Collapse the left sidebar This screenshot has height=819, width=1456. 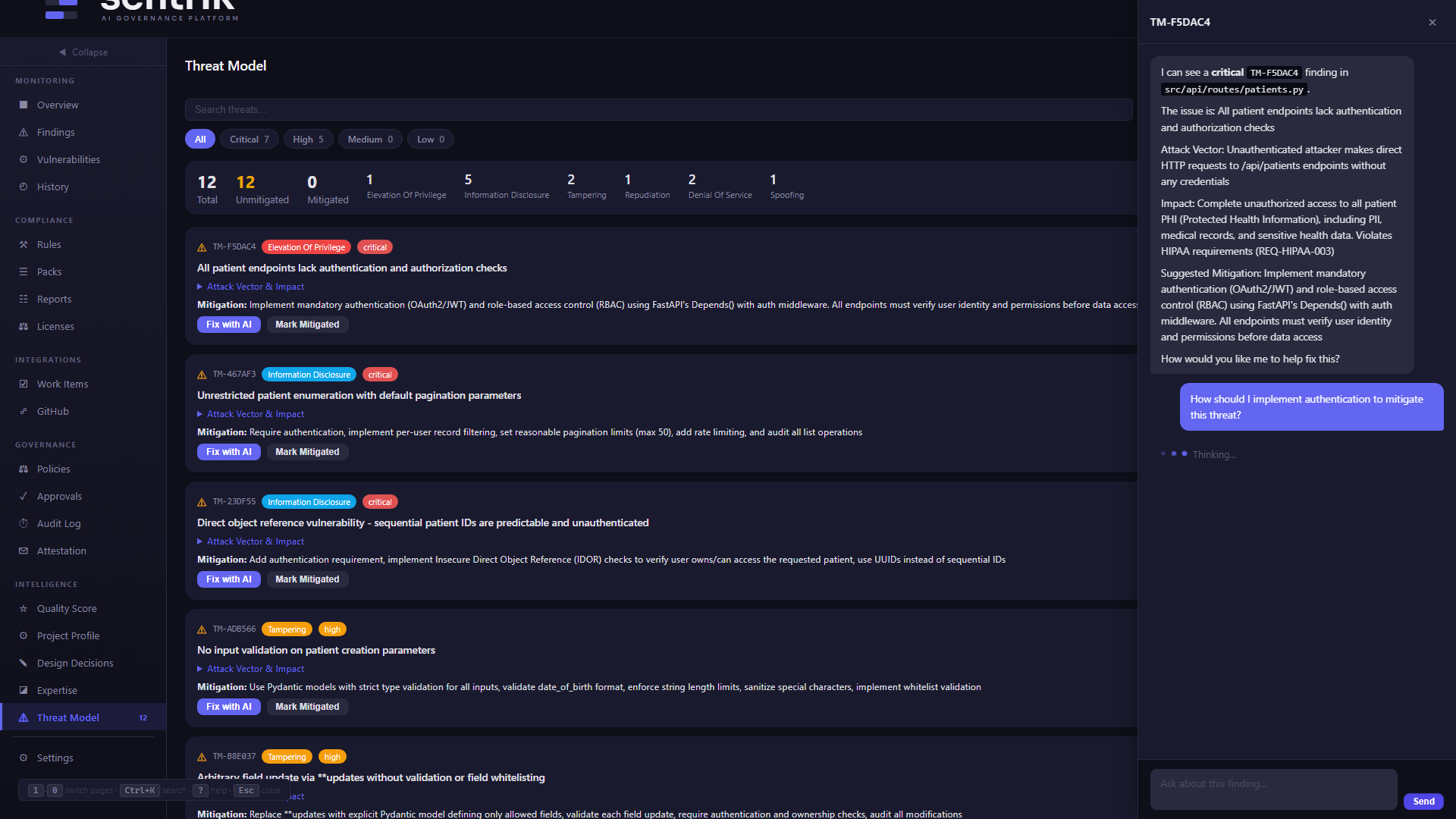[x=83, y=52]
